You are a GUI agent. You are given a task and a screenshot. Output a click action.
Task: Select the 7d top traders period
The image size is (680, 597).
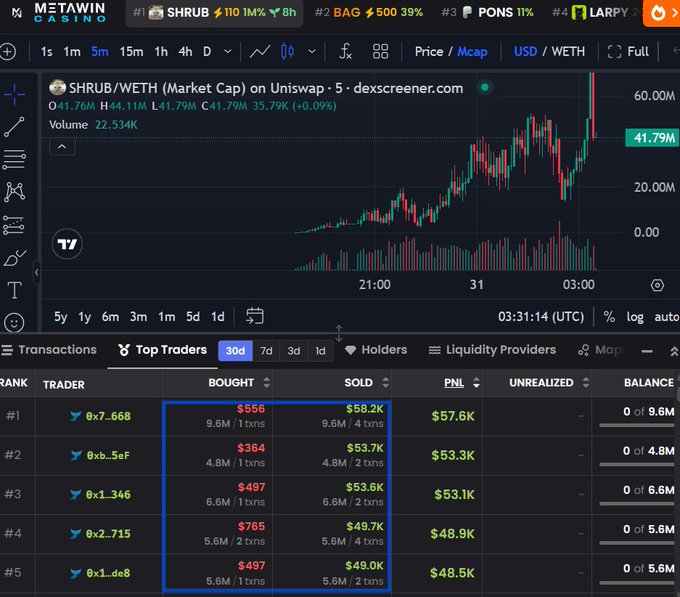click(266, 351)
